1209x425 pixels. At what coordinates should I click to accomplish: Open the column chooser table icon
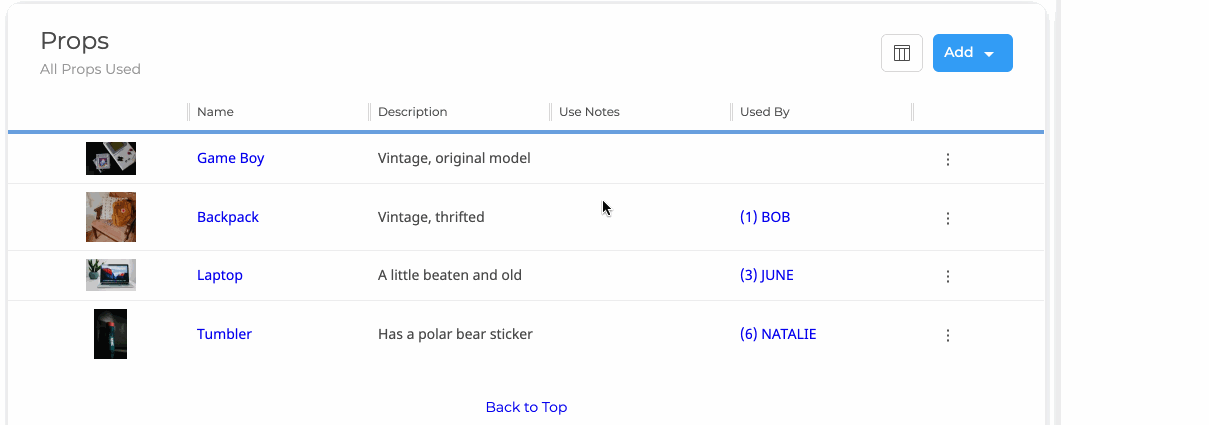901,53
